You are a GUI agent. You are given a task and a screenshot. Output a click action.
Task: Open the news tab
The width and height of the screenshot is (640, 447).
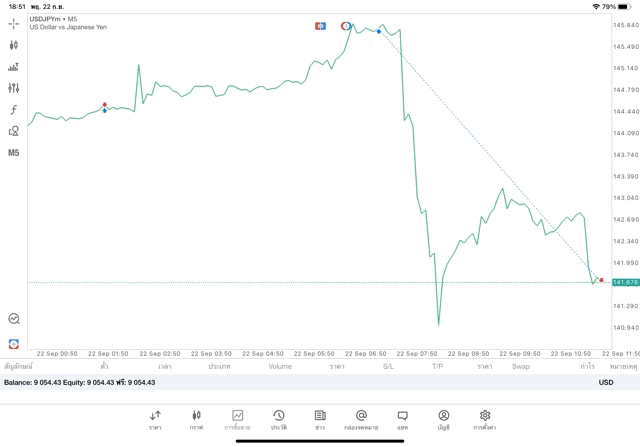click(320, 420)
